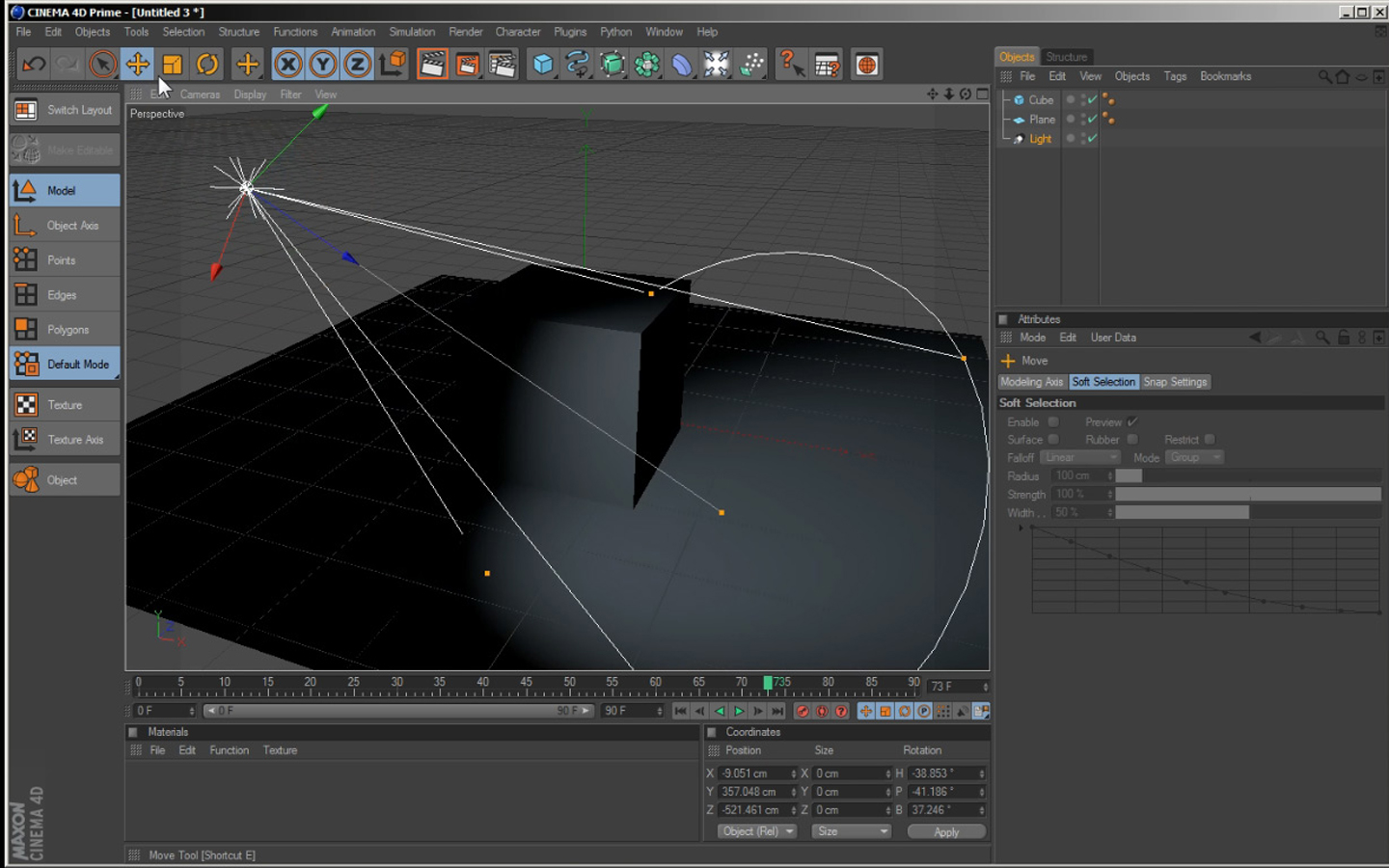This screenshot has height=868, width=1389.
Task: Switch to Points mode in left toolbar
Action: [62, 259]
